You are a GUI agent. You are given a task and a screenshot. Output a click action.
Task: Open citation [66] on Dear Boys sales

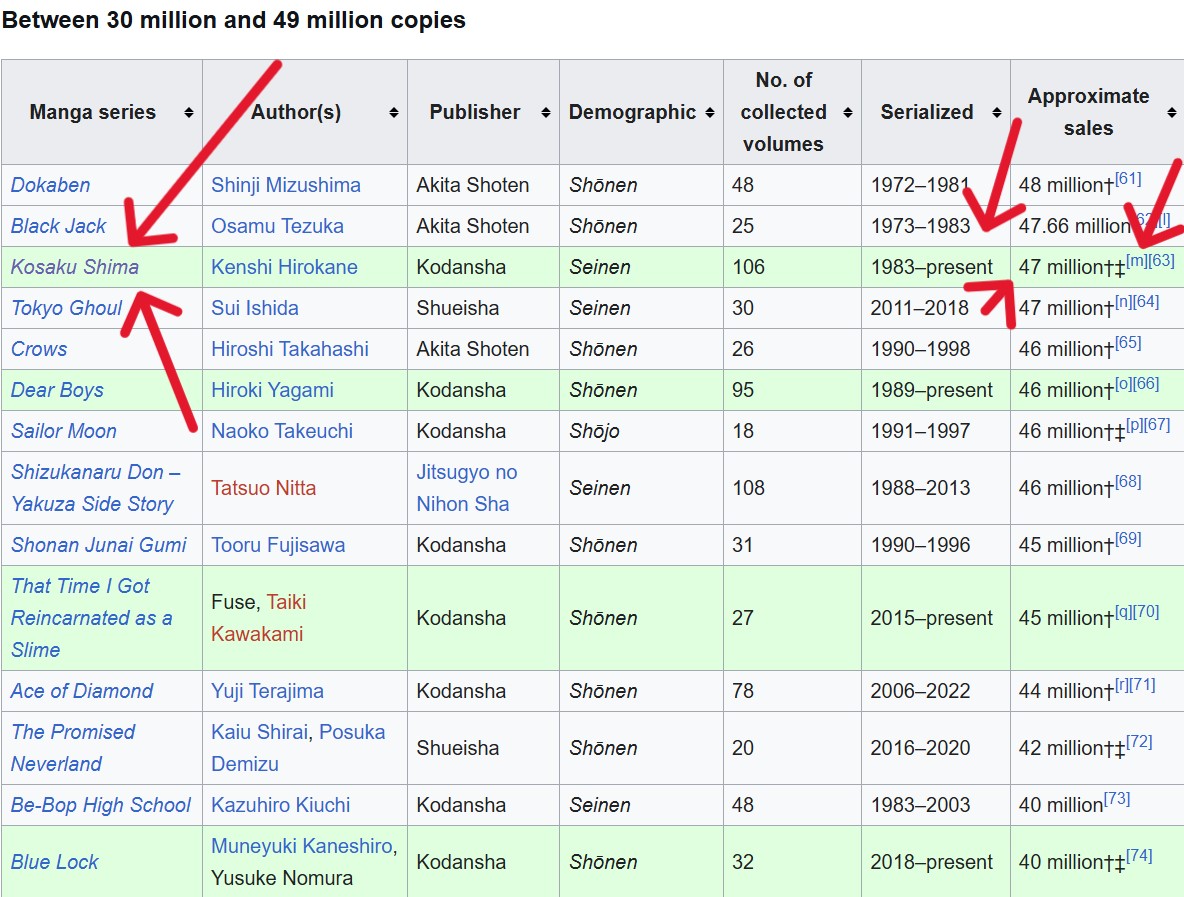coord(1146,384)
